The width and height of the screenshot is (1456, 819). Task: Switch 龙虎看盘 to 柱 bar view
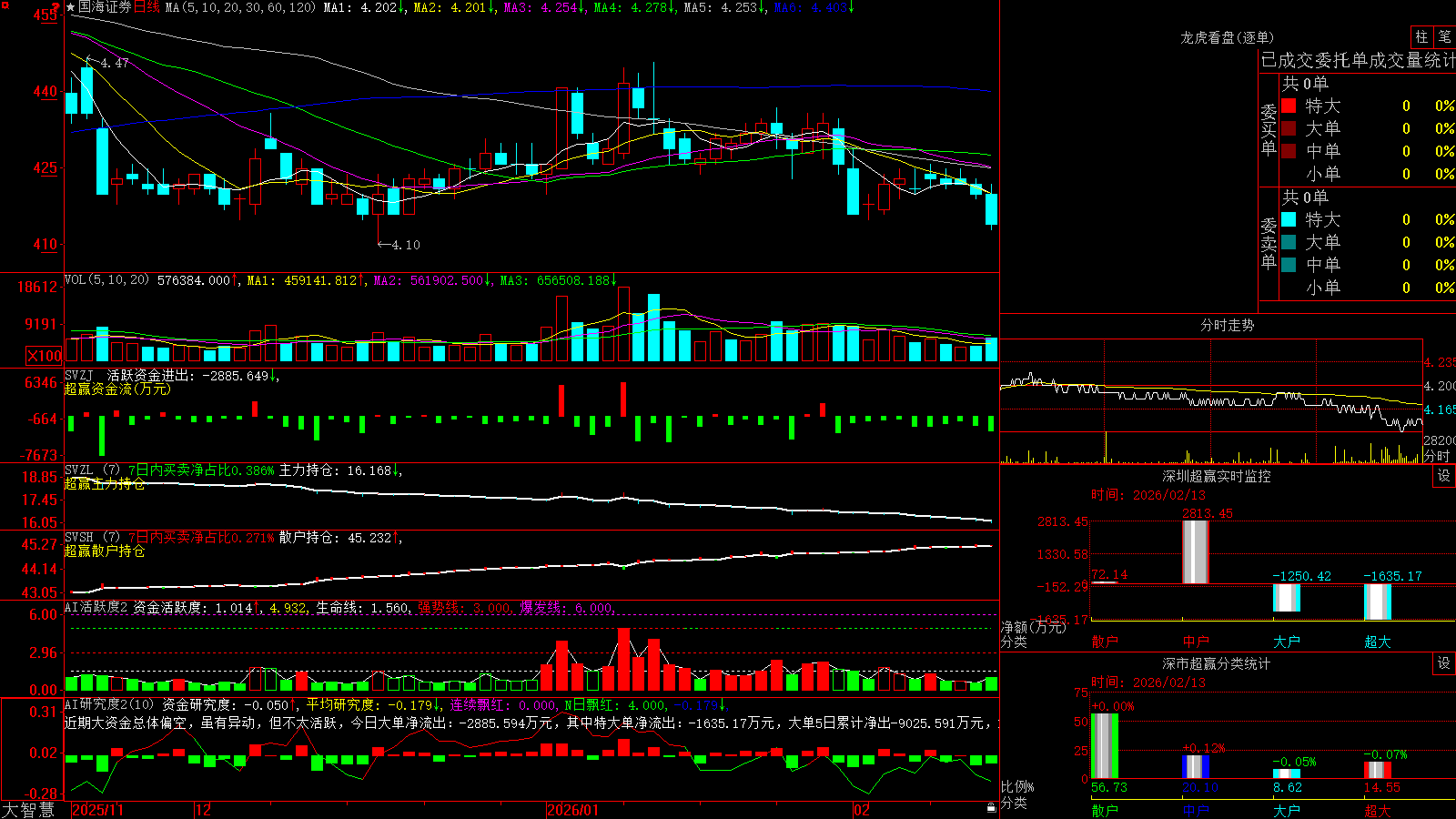tap(1421, 37)
